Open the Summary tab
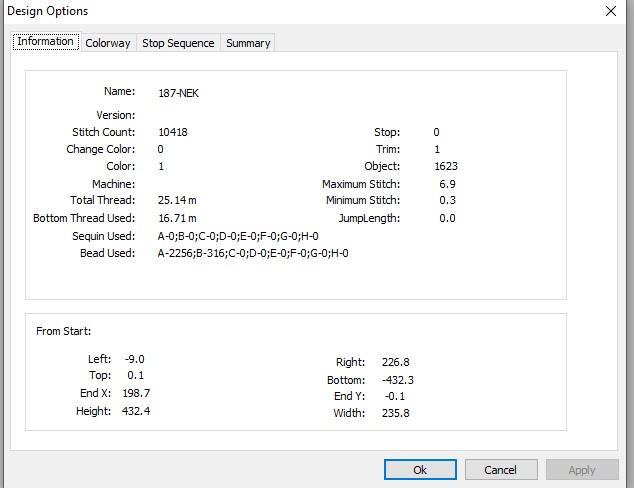Screen dimensions: 634x488 [x=248, y=43]
